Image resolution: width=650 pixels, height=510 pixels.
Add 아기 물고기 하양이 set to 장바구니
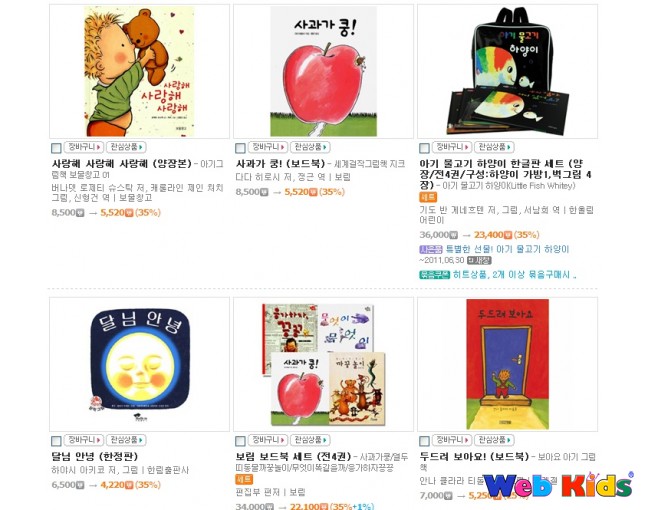tap(452, 147)
